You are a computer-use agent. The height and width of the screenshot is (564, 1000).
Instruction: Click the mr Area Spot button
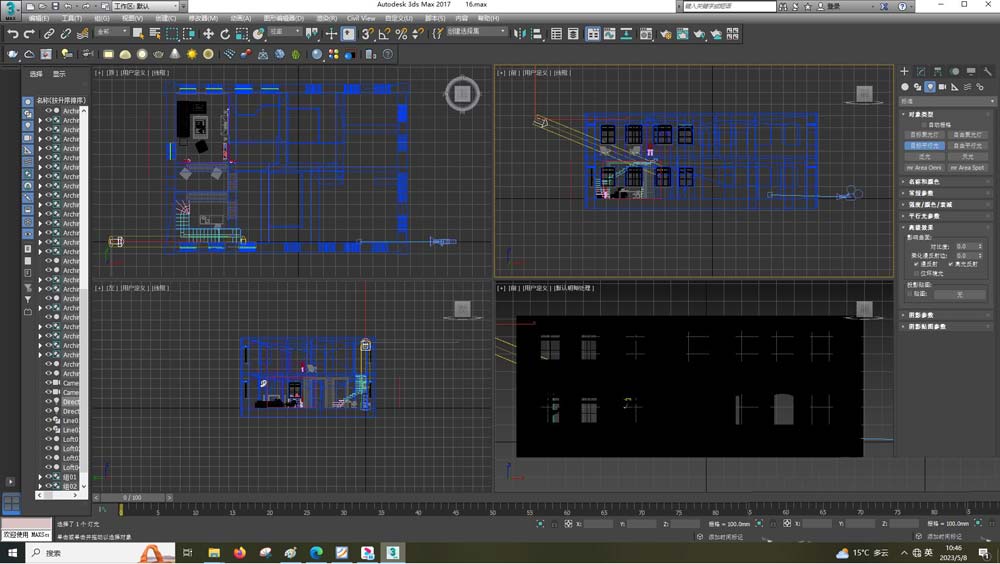click(966, 168)
